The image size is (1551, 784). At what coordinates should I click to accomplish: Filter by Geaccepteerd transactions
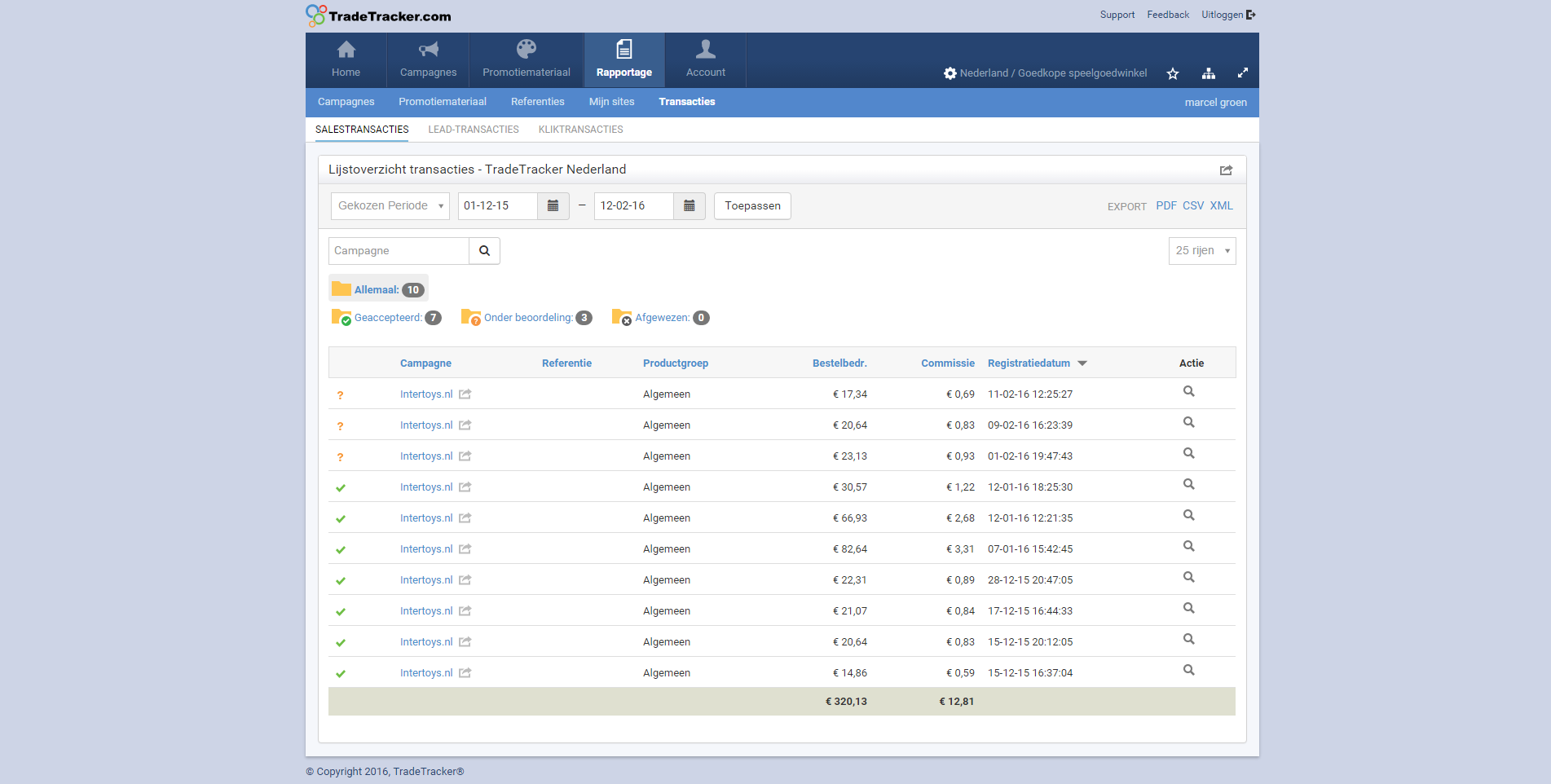[x=386, y=318]
